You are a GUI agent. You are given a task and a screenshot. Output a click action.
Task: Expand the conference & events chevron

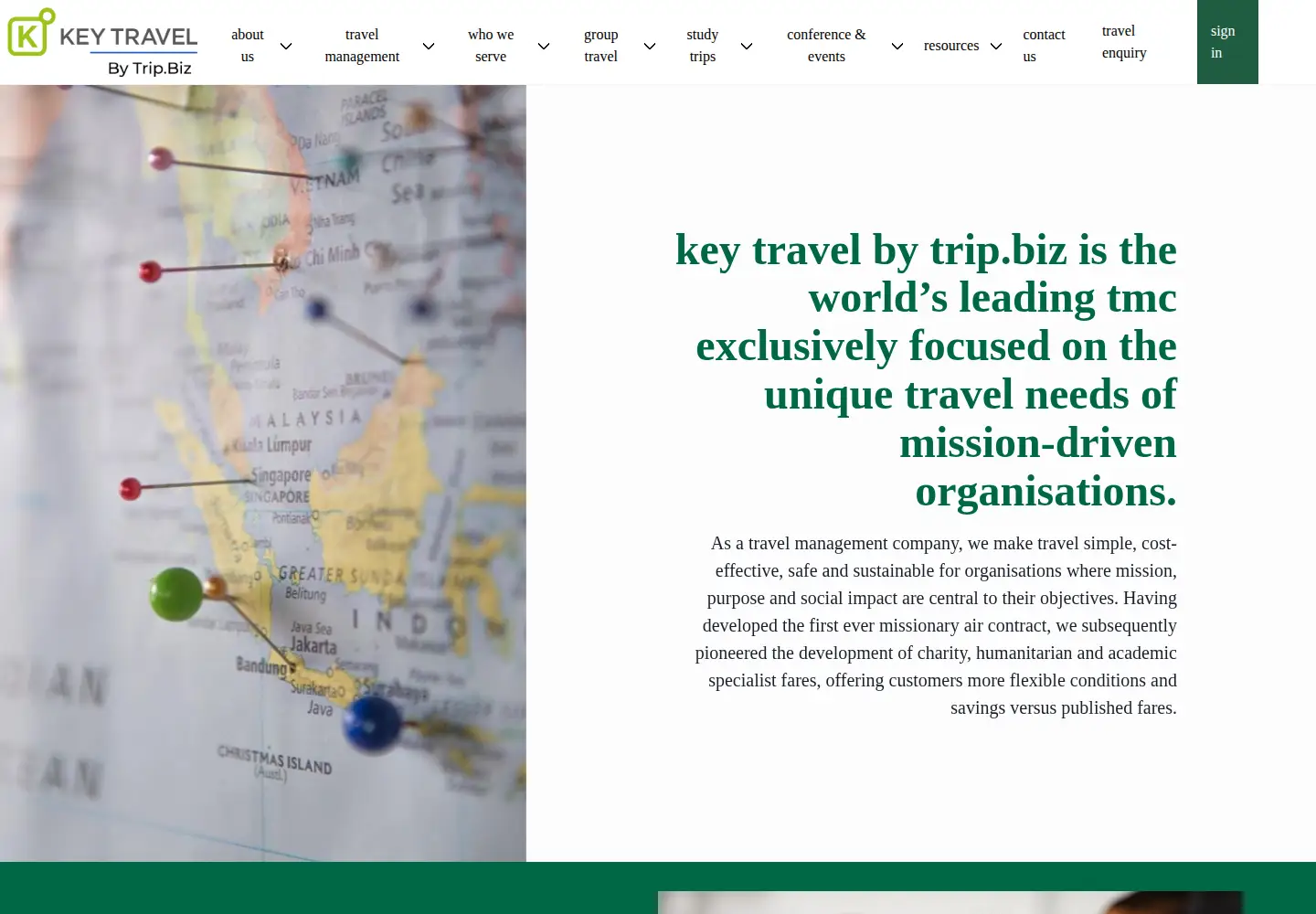pyautogui.click(x=897, y=46)
